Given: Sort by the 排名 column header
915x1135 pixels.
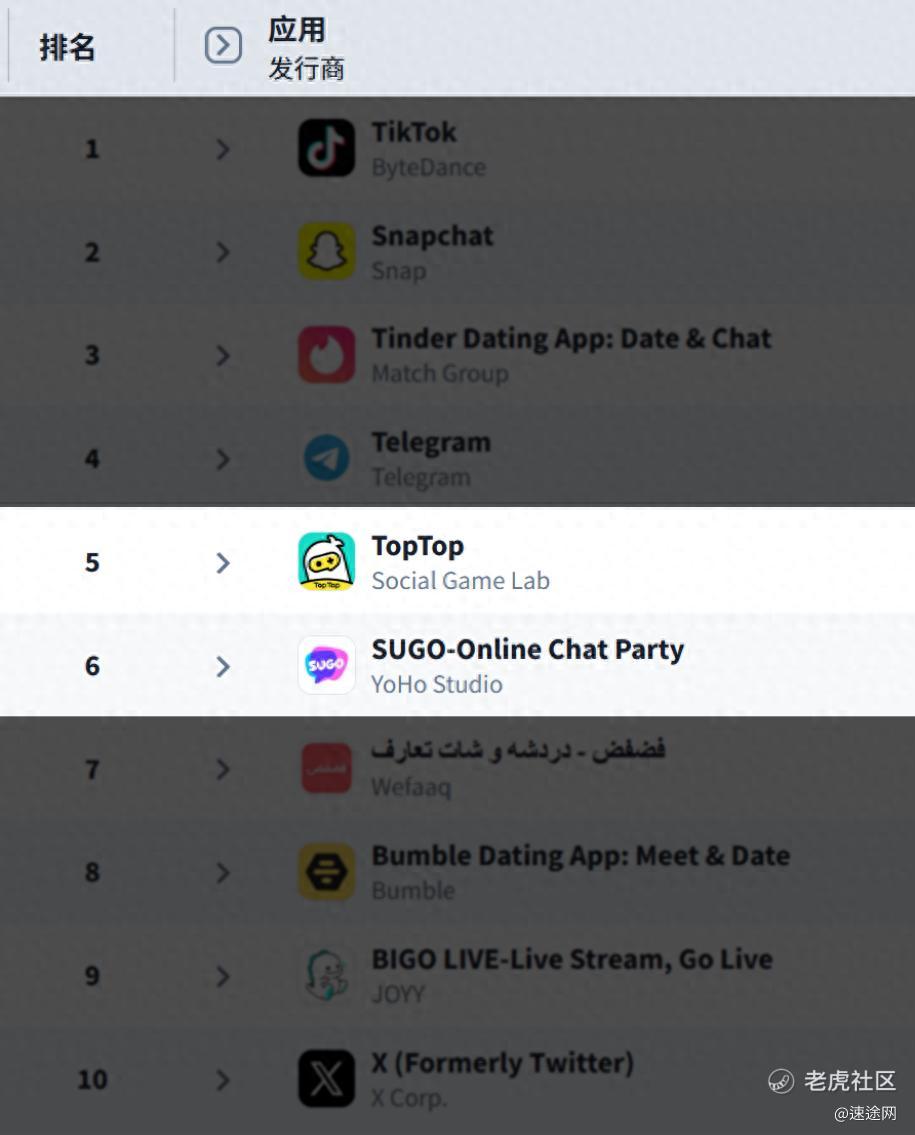Looking at the screenshot, I should (67, 48).
